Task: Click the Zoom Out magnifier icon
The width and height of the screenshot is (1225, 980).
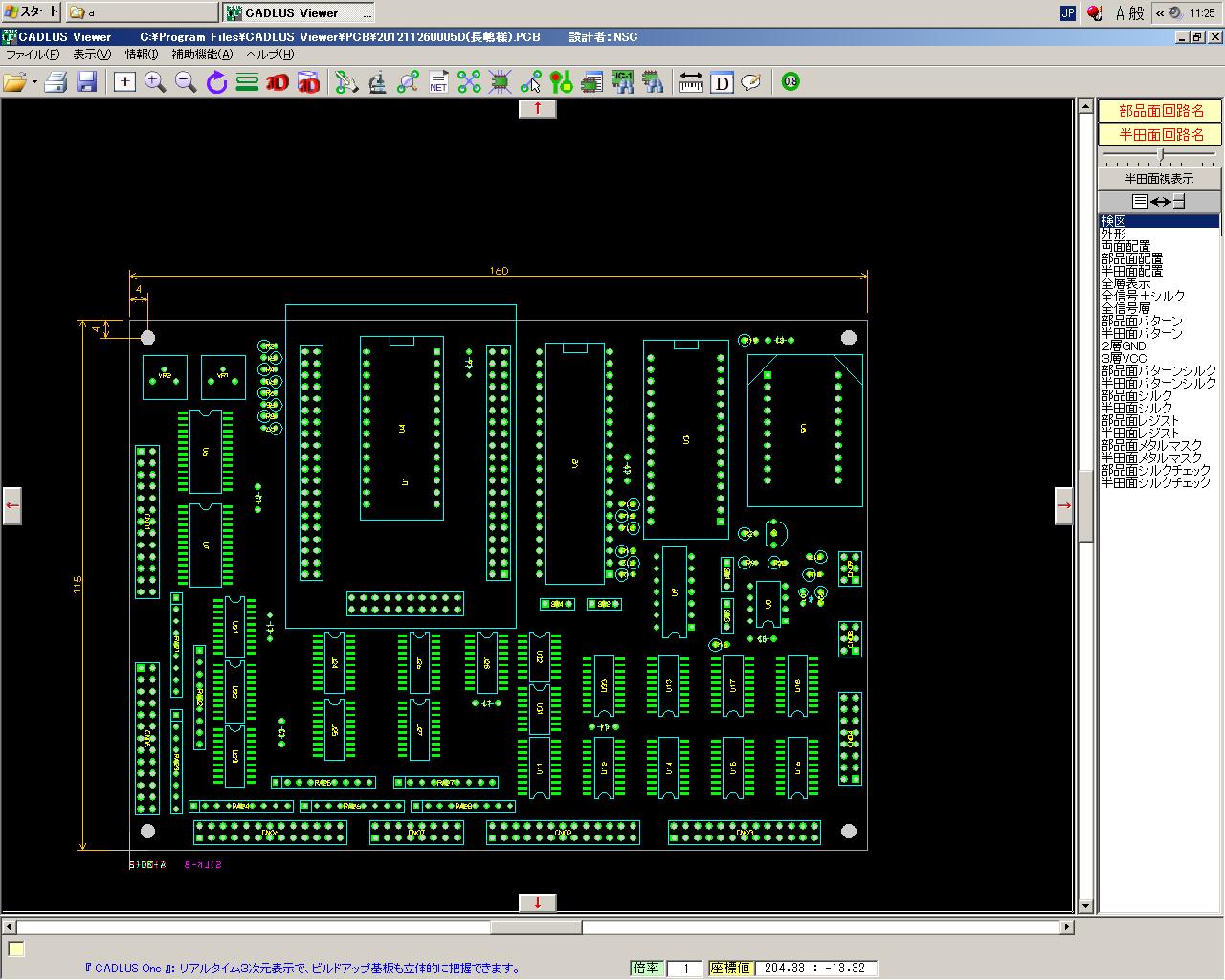Action: pos(186,82)
